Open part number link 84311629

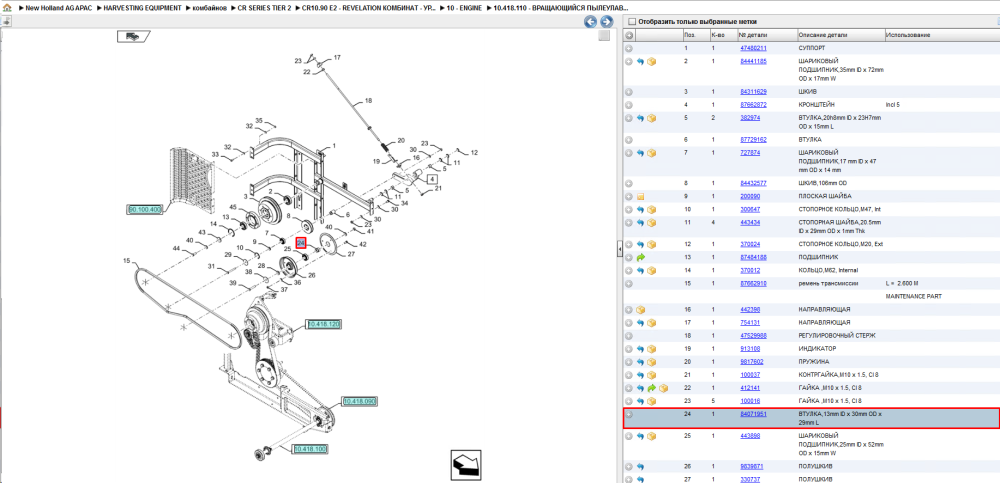pos(753,92)
